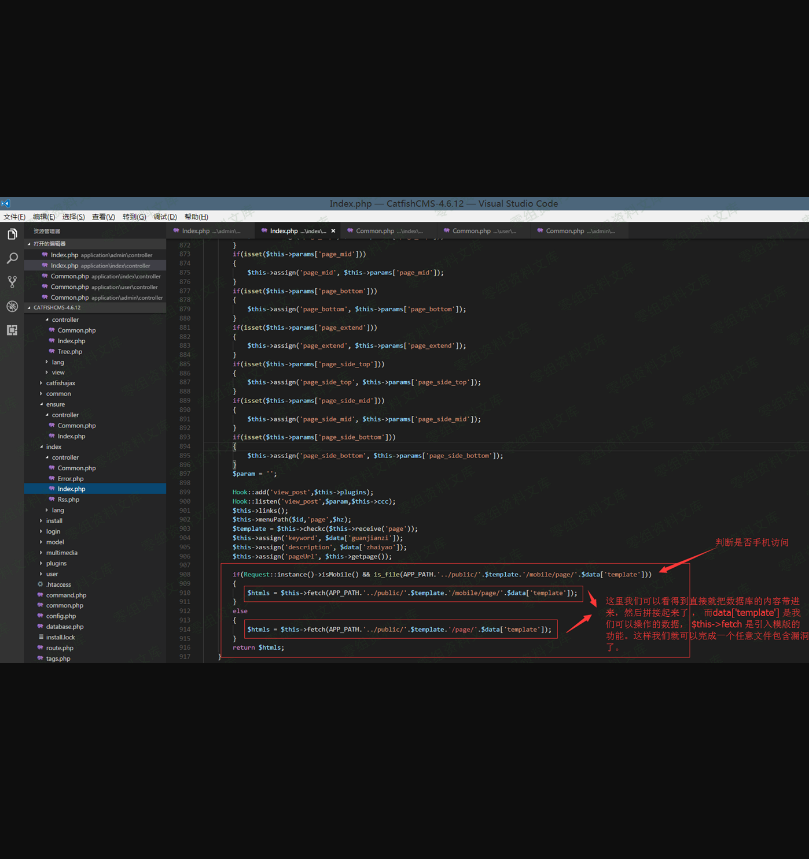Open Rss.php under index controller
The image size is (809, 859).
pyautogui.click(x=68, y=499)
